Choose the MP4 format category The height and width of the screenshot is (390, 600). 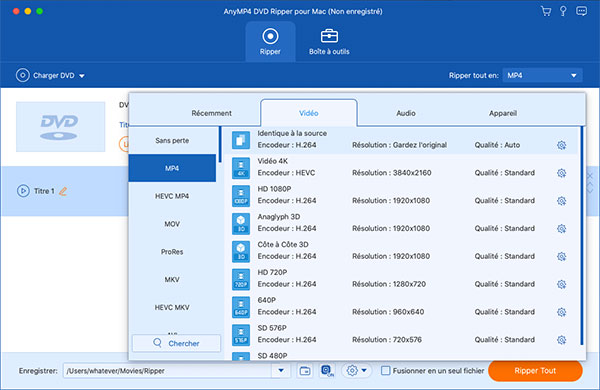[x=172, y=168]
